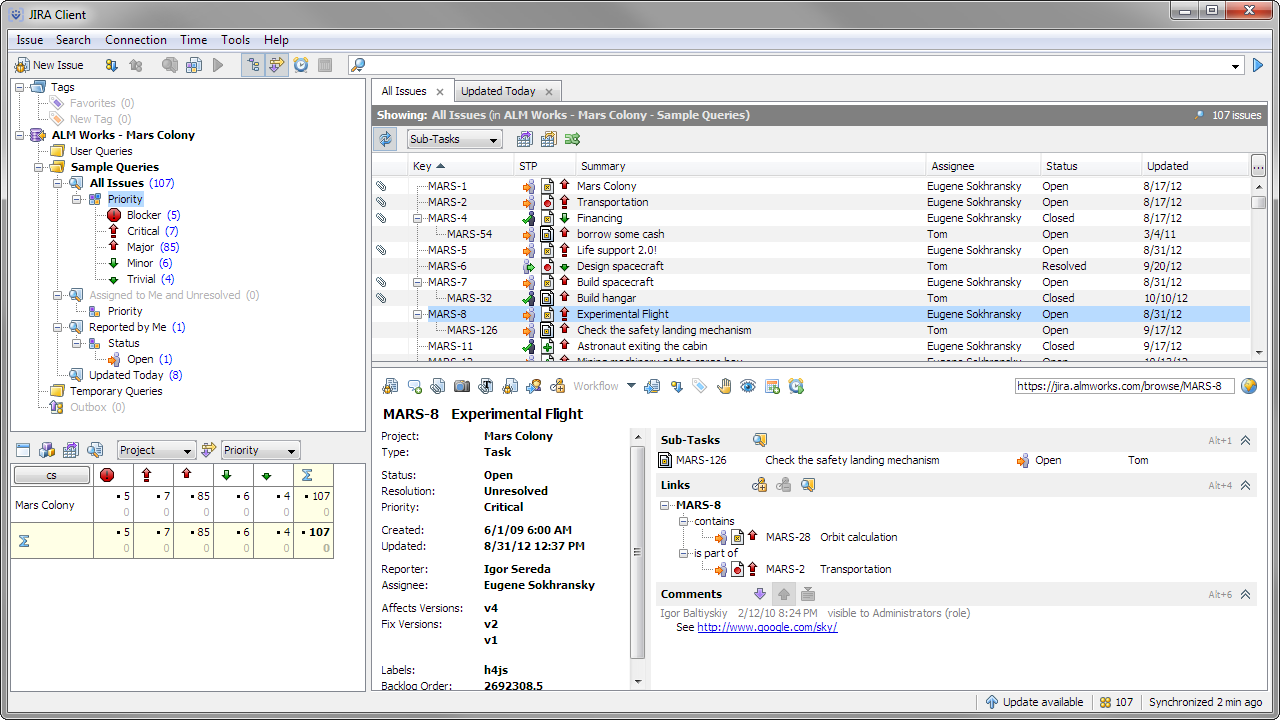Close the All Issues tab
This screenshot has width=1280, height=720.
click(x=439, y=92)
